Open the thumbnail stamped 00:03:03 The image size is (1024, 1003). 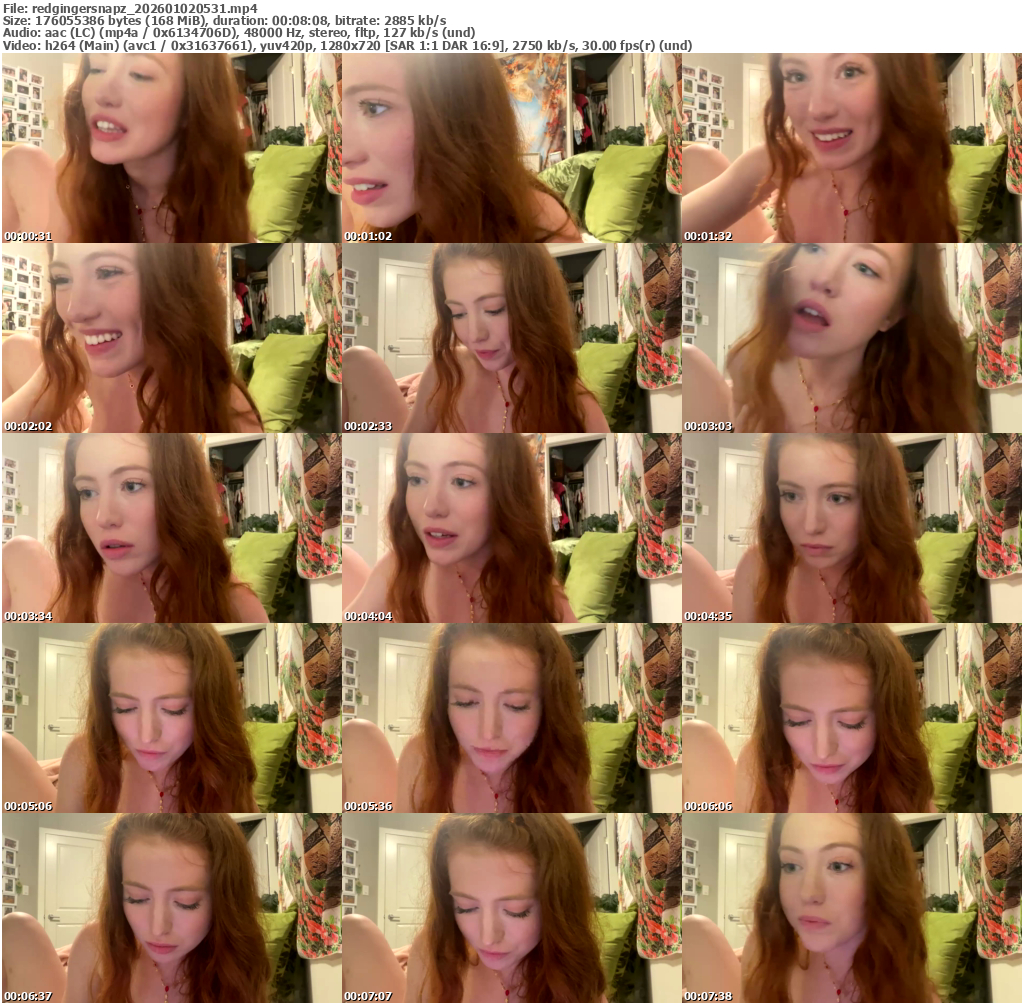852,338
